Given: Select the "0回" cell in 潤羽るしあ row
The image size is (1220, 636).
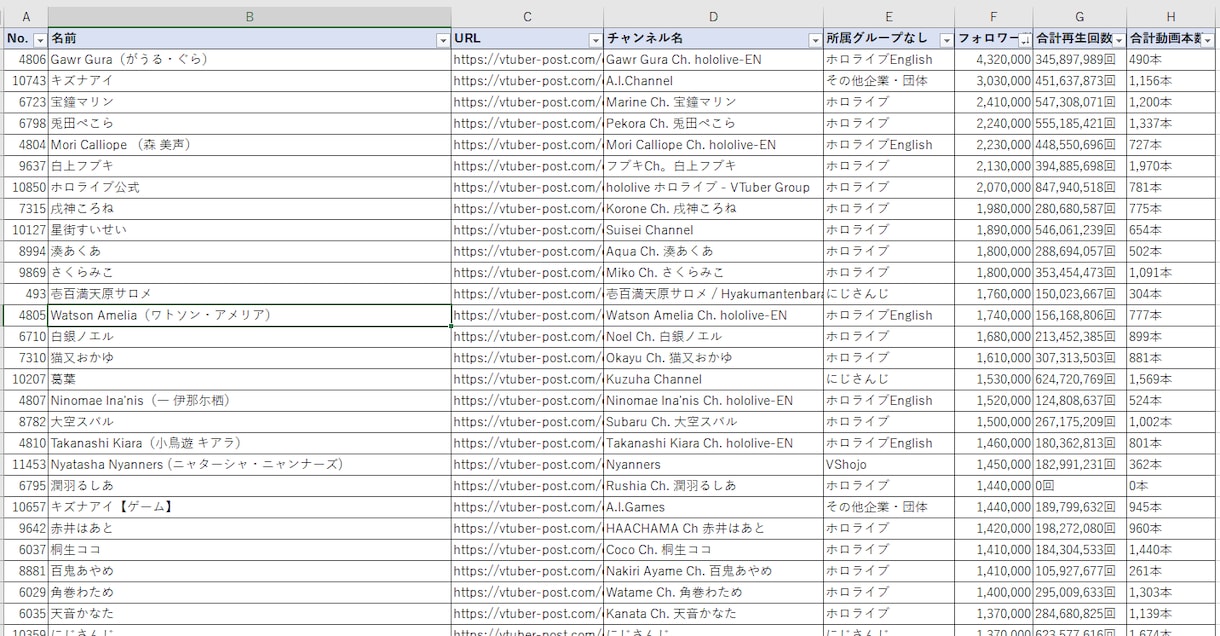Looking at the screenshot, I should 1080,486.
